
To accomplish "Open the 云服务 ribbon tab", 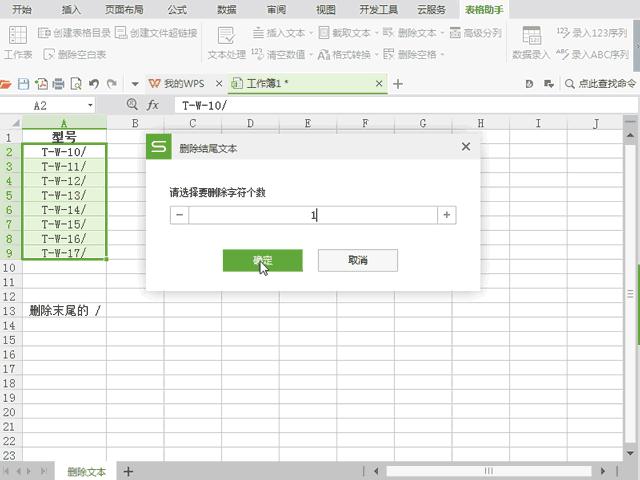I will [431, 9].
